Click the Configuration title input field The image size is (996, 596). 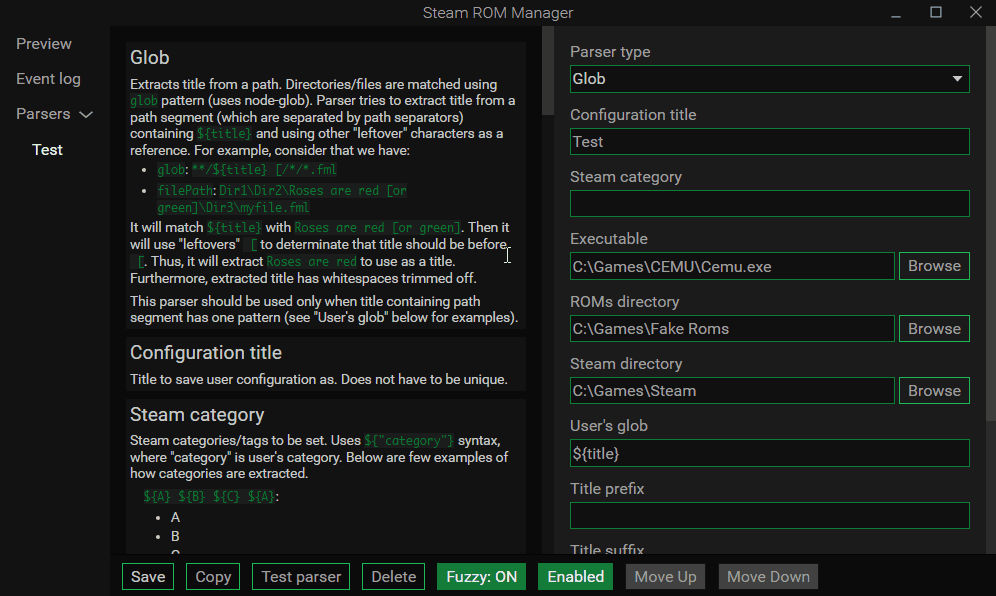coord(769,142)
